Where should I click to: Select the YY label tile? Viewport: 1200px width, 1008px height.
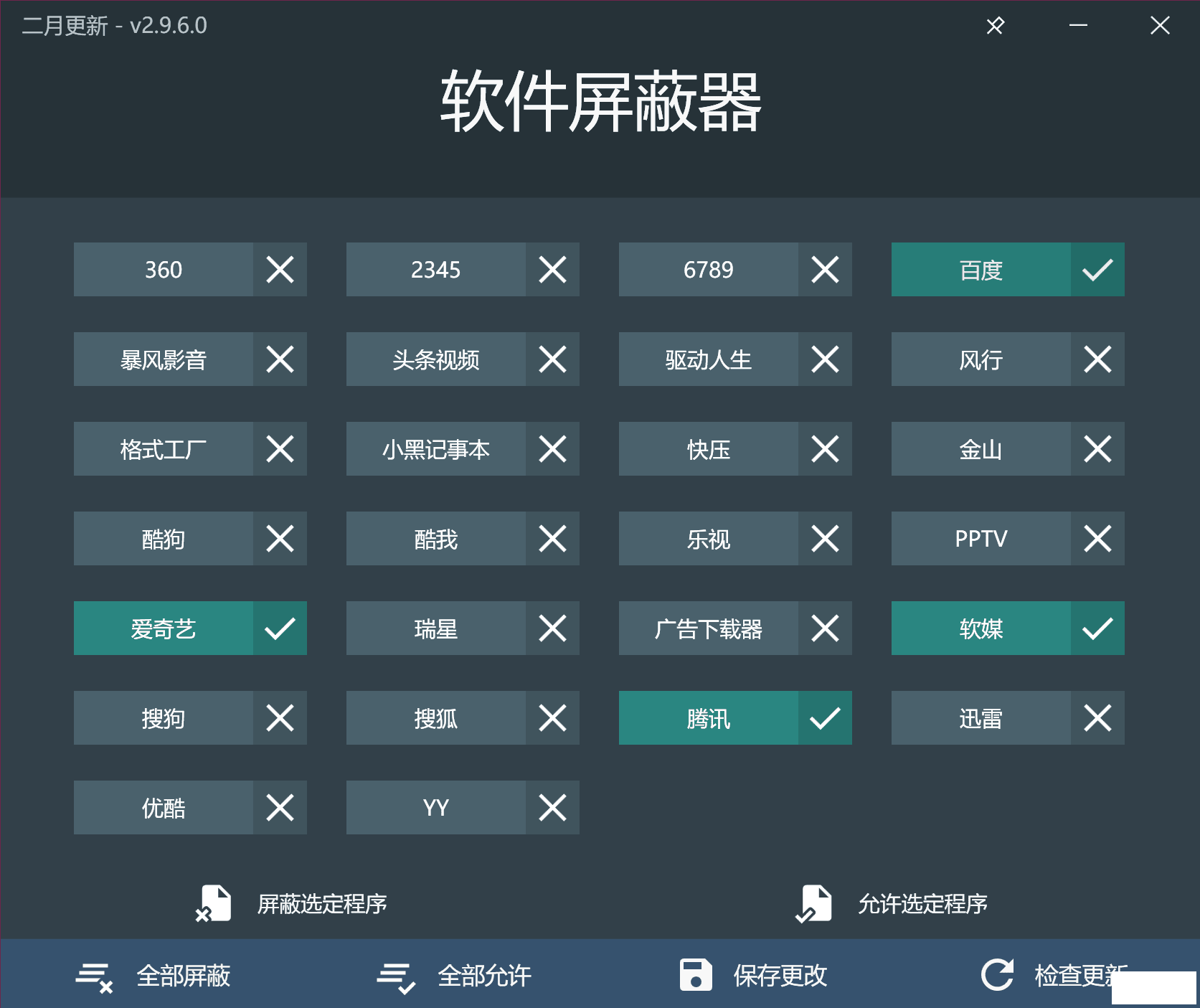point(436,808)
